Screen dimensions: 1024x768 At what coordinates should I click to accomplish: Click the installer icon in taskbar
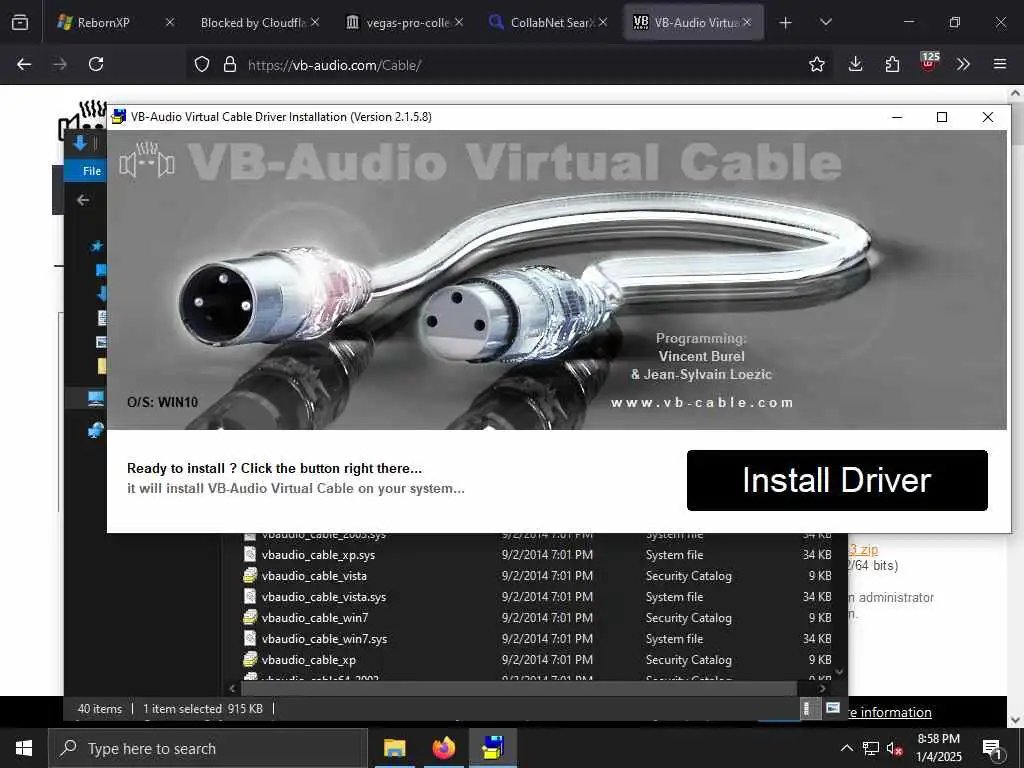[493, 748]
